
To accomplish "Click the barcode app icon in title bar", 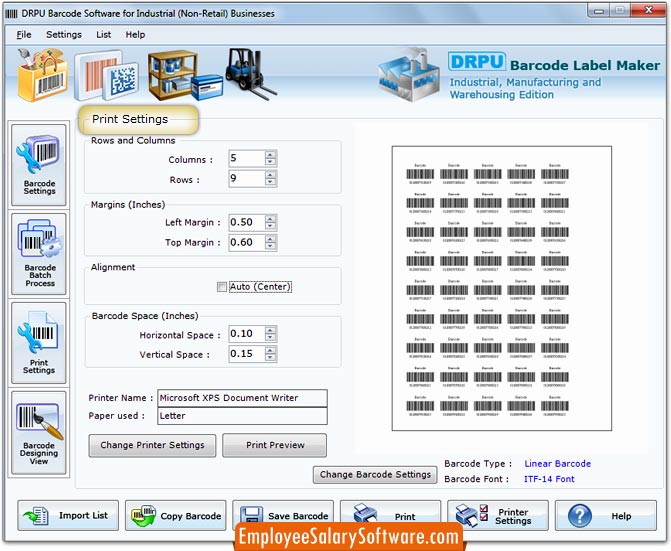I will [x=11, y=13].
